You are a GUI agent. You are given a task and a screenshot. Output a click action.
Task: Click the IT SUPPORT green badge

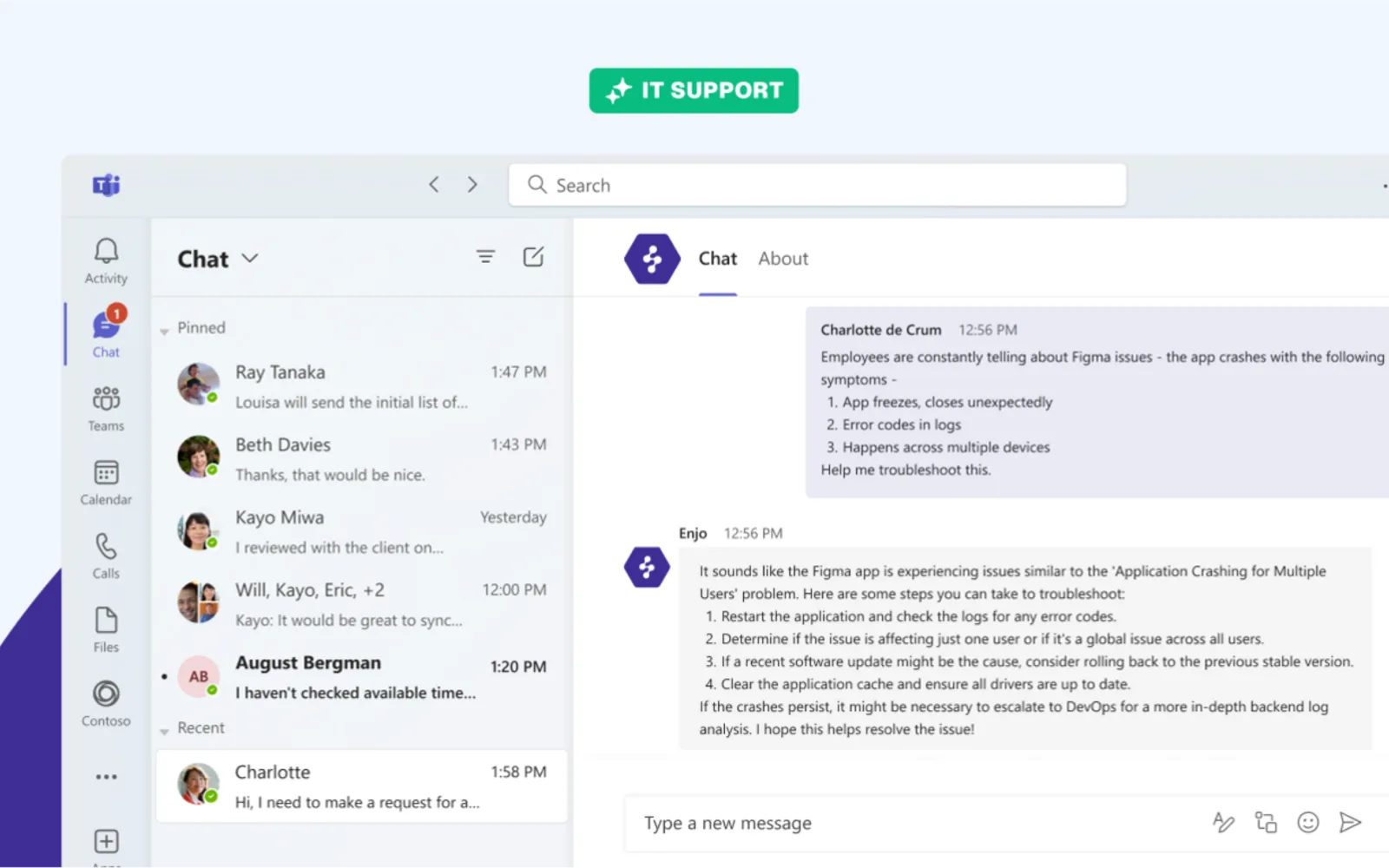tap(694, 90)
